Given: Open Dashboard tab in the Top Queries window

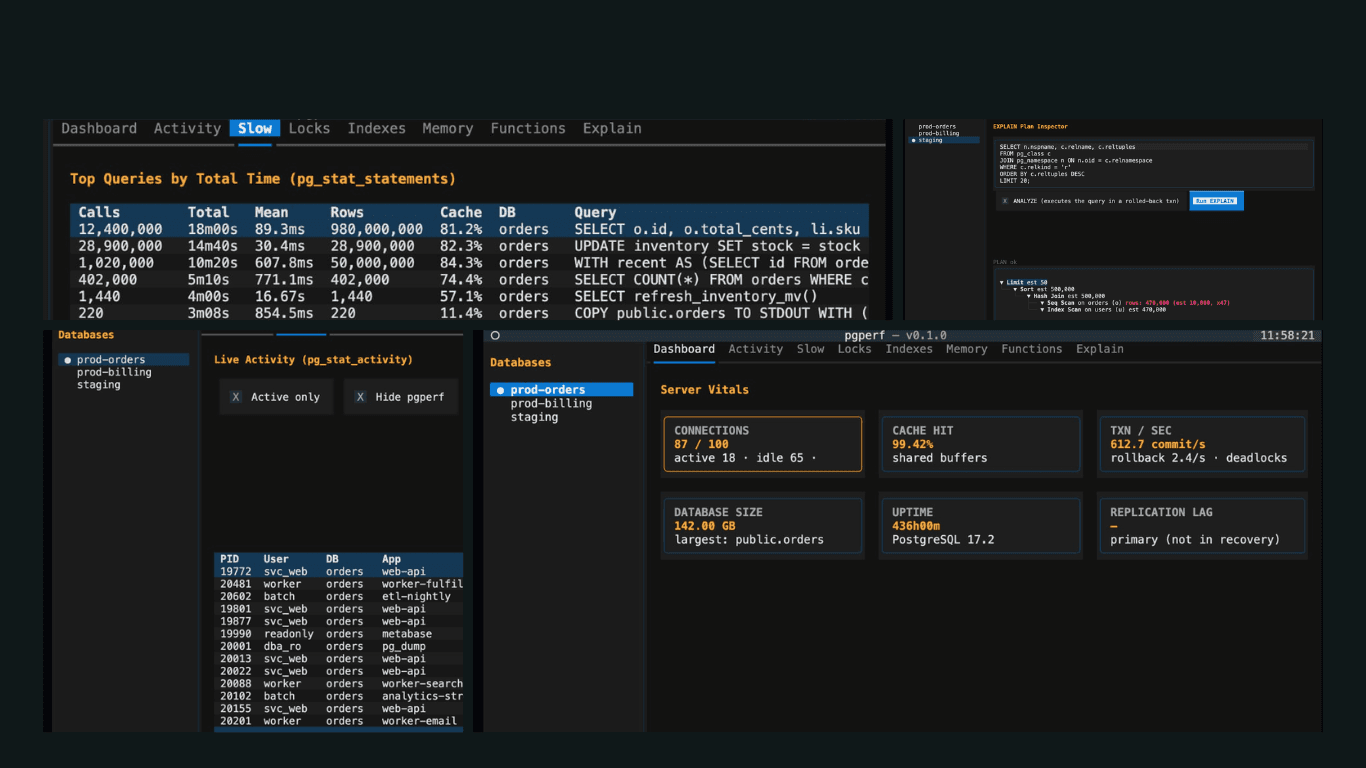Looking at the screenshot, I should [x=99, y=128].
